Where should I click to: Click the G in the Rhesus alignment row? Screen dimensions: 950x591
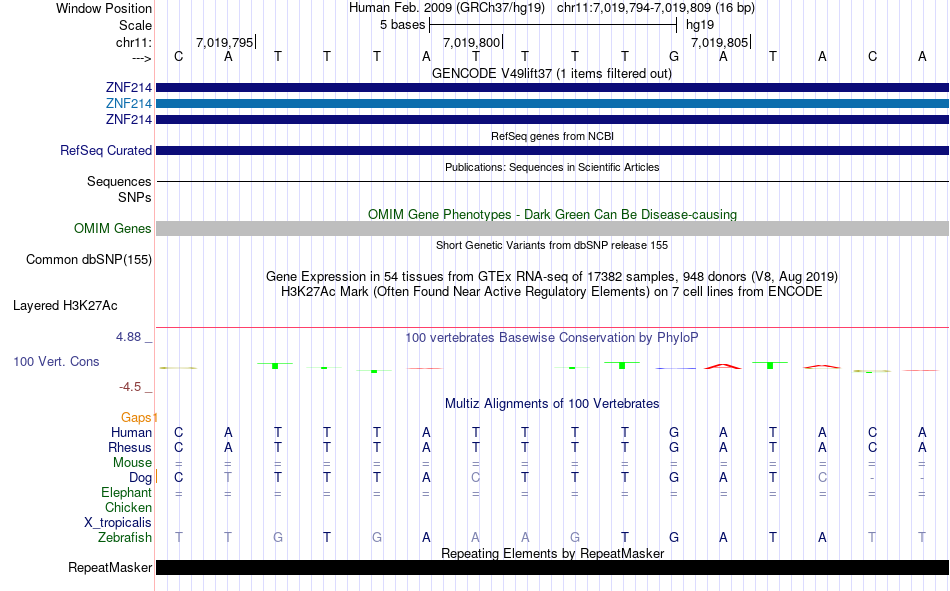(x=674, y=447)
